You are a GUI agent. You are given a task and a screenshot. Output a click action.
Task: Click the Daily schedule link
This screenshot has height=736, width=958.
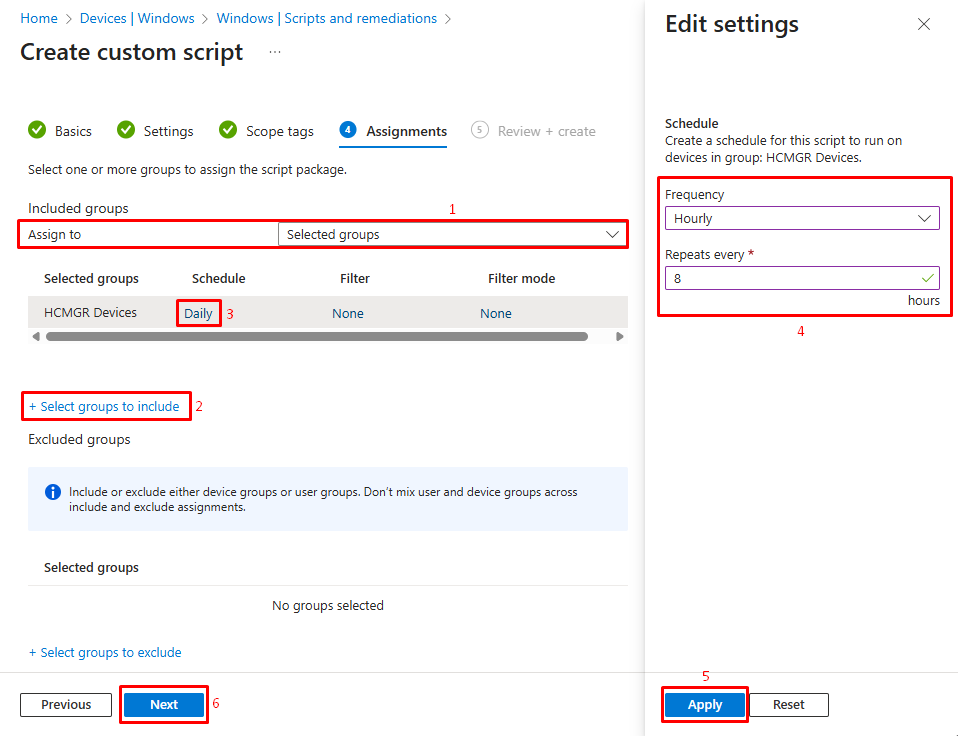pos(198,313)
